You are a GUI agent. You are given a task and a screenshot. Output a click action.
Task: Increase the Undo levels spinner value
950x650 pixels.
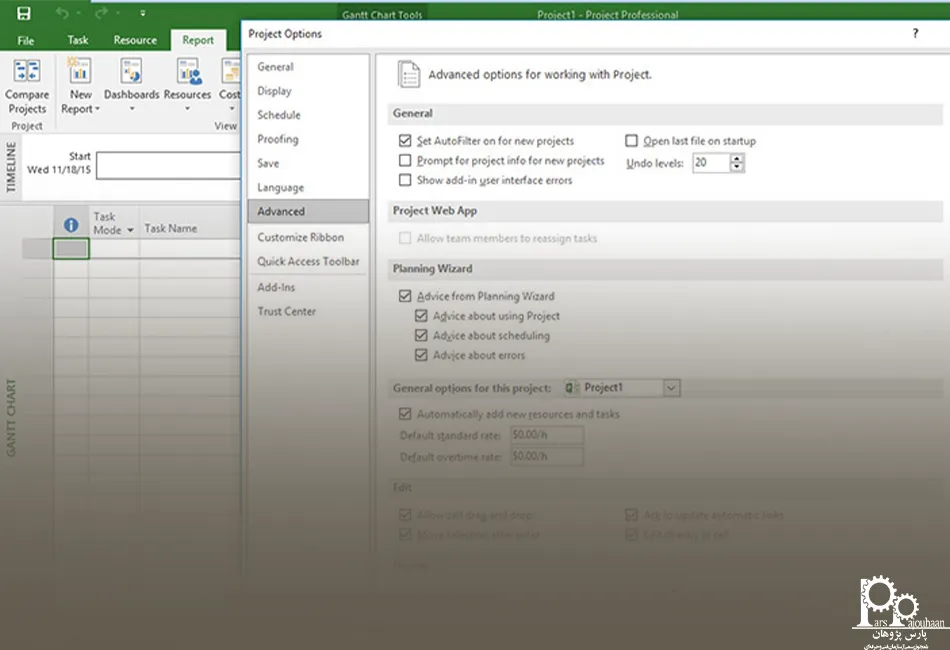tap(737, 158)
